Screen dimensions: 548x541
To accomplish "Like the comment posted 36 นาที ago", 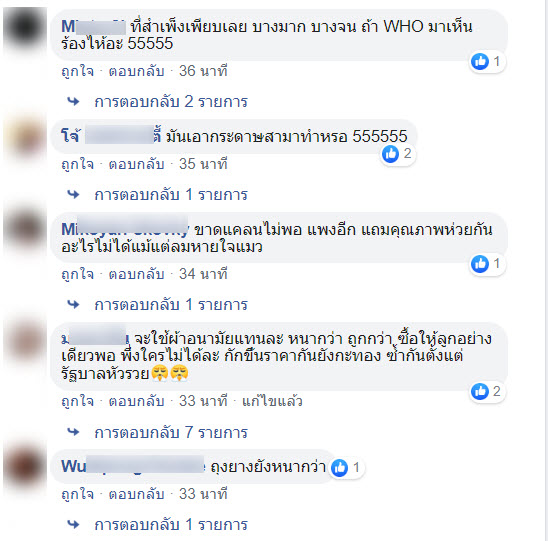I will click(78, 71).
